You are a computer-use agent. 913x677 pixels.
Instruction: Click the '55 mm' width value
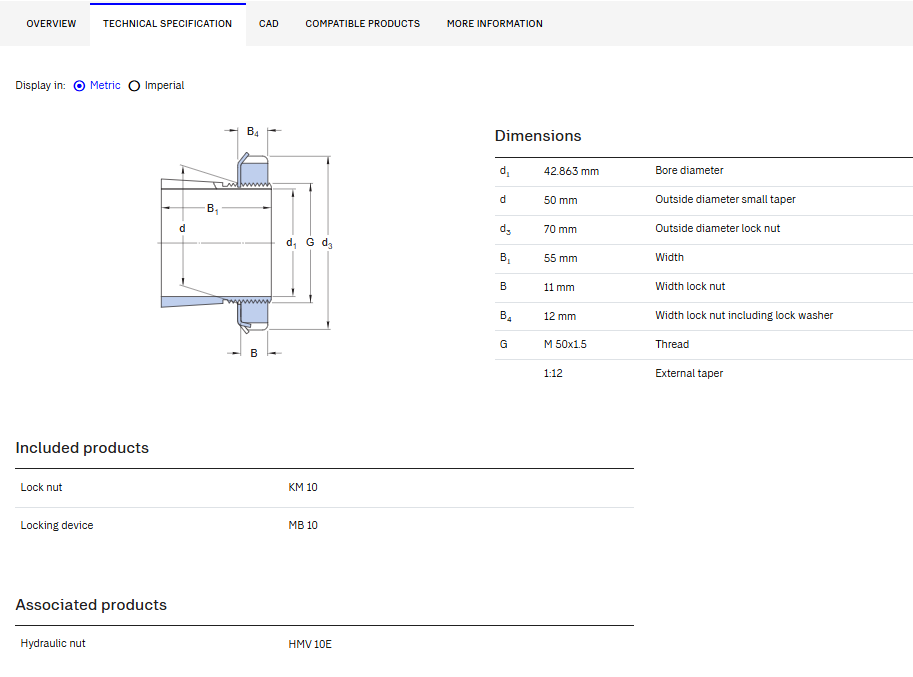click(x=560, y=258)
